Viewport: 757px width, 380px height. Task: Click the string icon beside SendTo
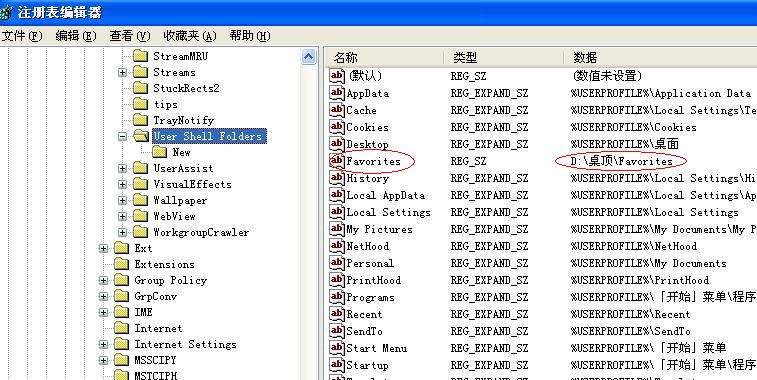pyautogui.click(x=337, y=331)
